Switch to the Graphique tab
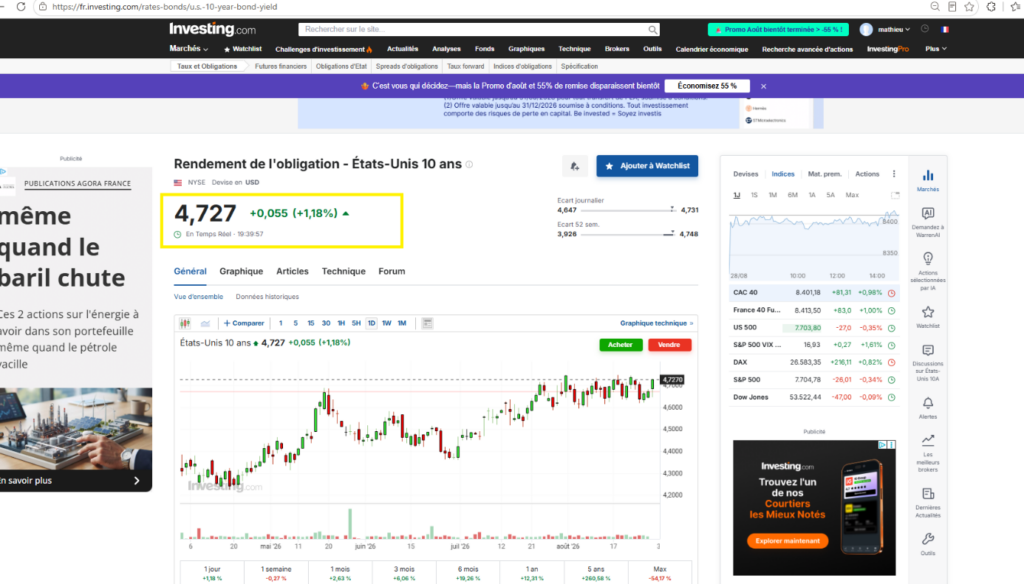 (x=241, y=271)
